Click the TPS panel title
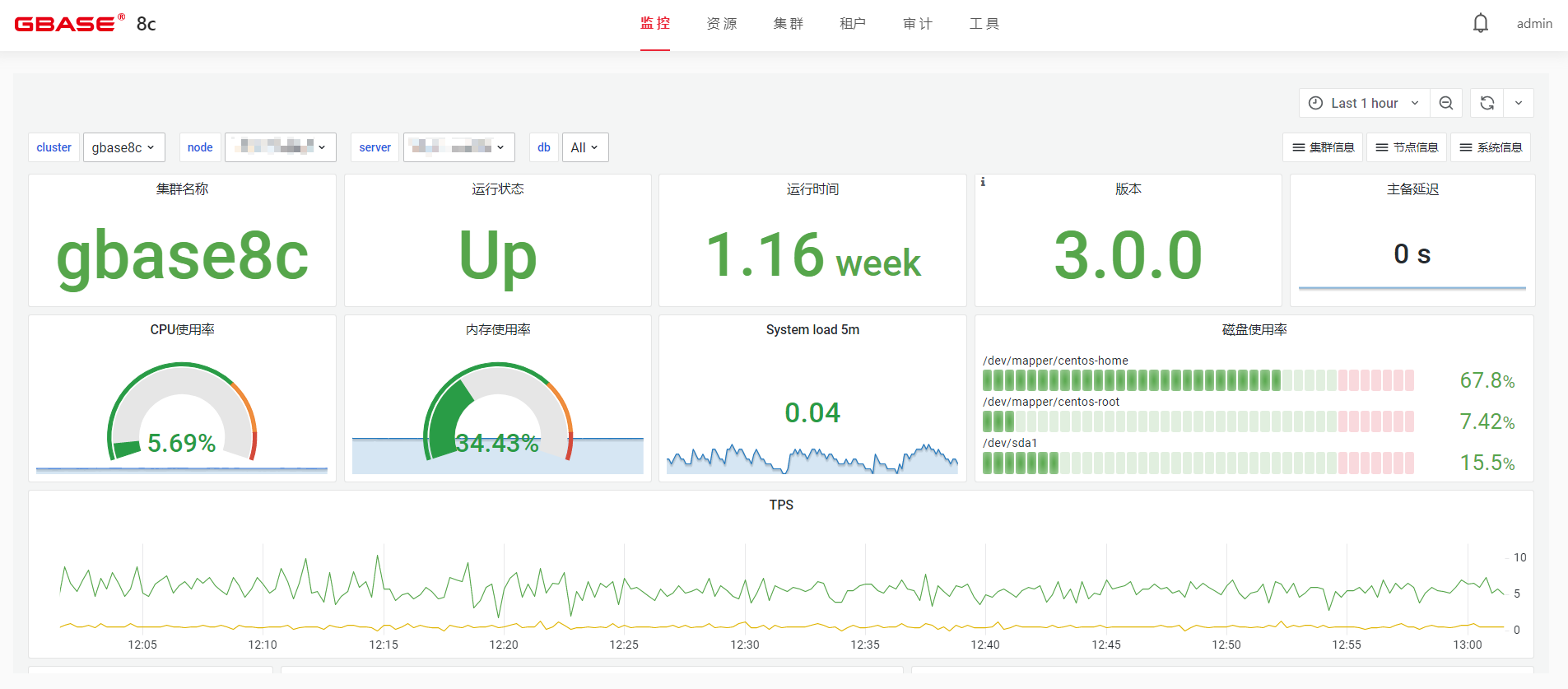Image resolution: width=1568 pixels, height=689 pixels. tap(781, 505)
